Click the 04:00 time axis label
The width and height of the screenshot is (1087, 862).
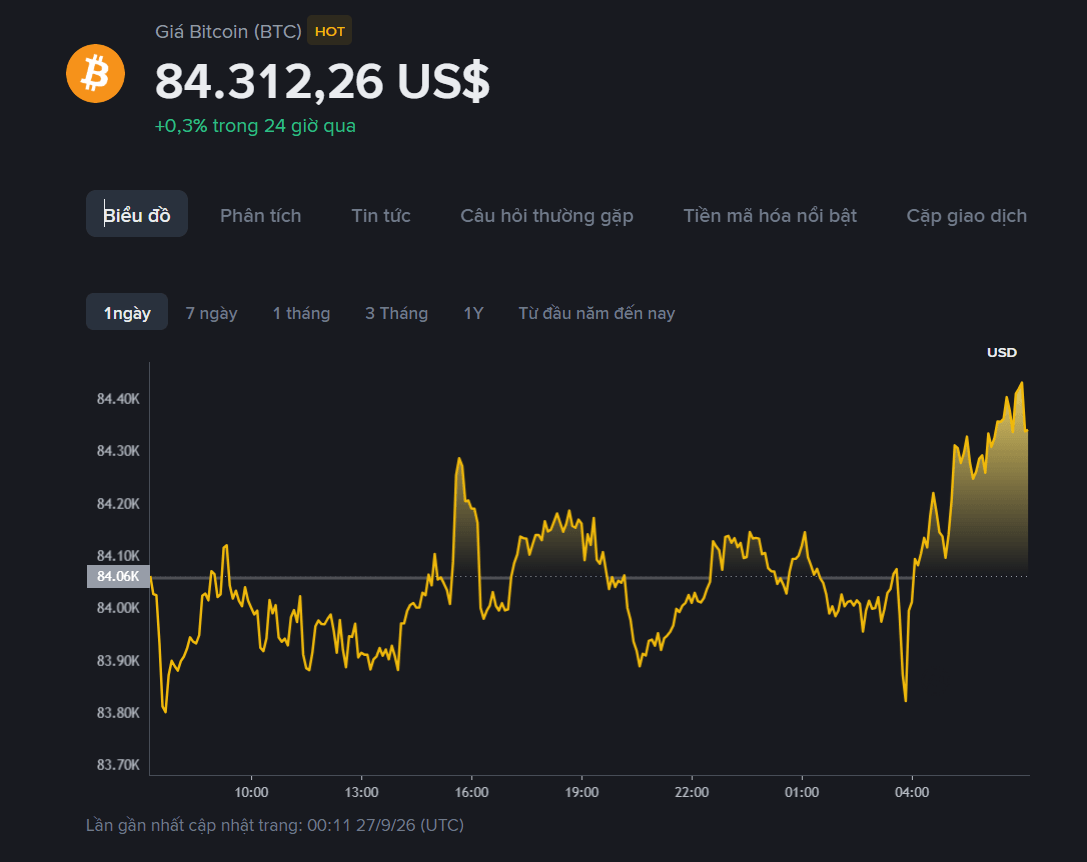912,792
